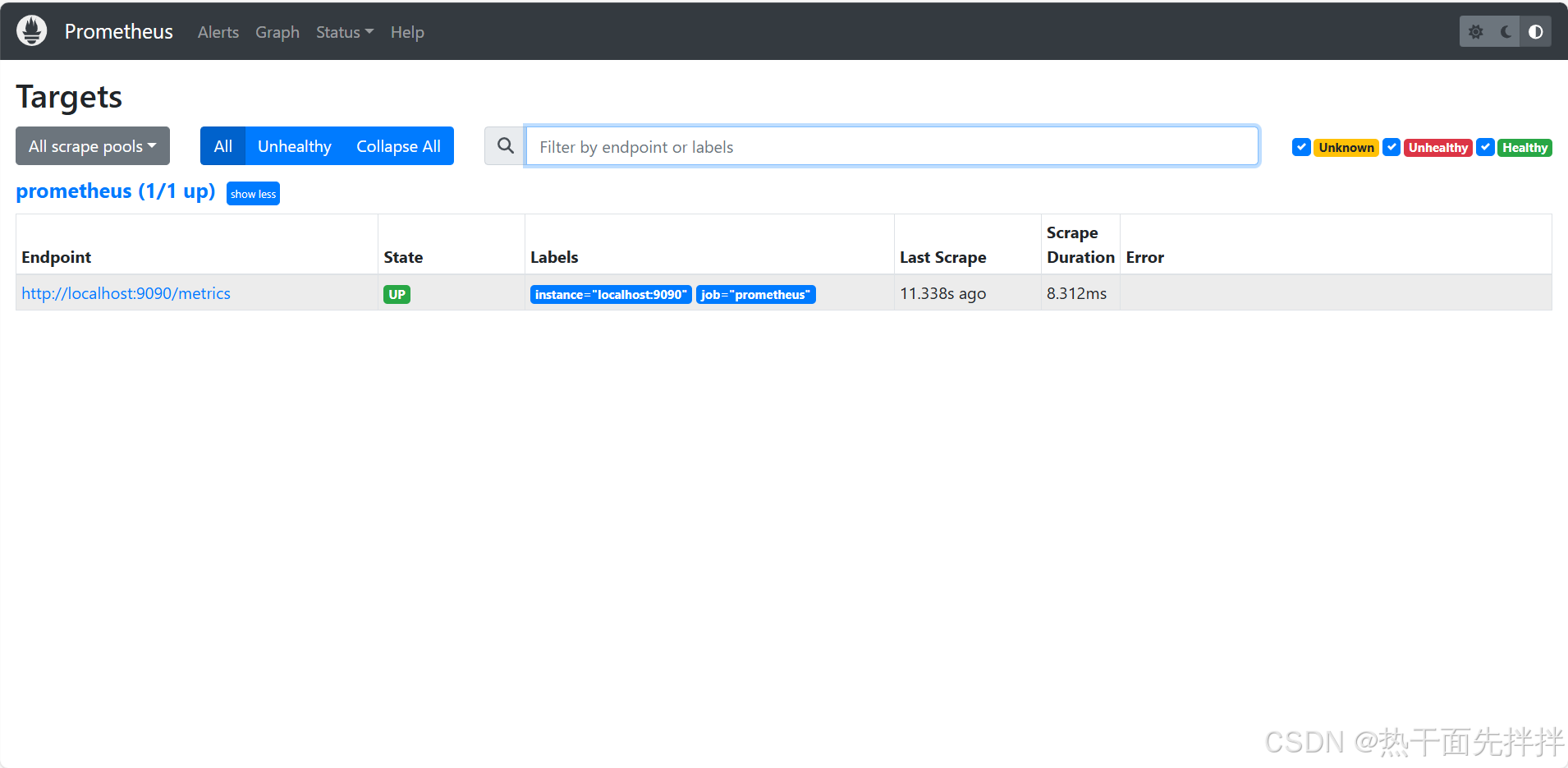The height and width of the screenshot is (768, 1568).
Task: Click the 8.312ms scrape duration value
Action: (1076, 293)
